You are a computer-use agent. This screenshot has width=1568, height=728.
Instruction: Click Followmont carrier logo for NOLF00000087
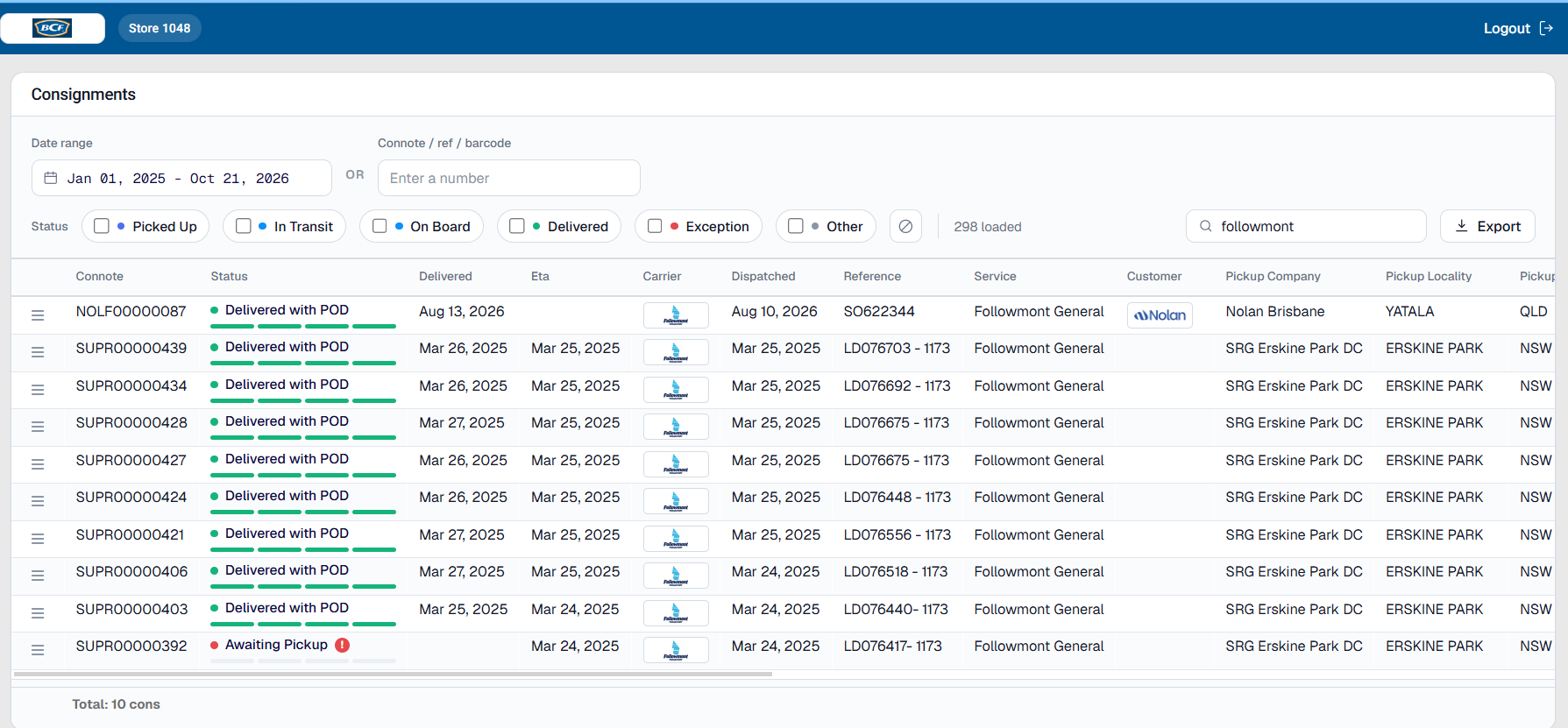coord(676,315)
